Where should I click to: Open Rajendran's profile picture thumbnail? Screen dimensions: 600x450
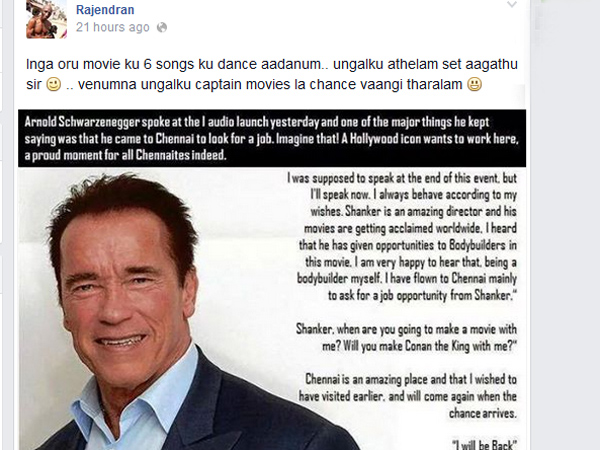click(46, 19)
